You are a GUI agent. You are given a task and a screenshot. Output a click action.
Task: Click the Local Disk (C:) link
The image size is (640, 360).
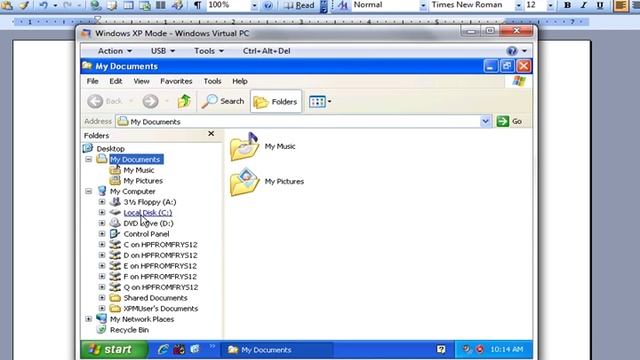pos(148,212)
